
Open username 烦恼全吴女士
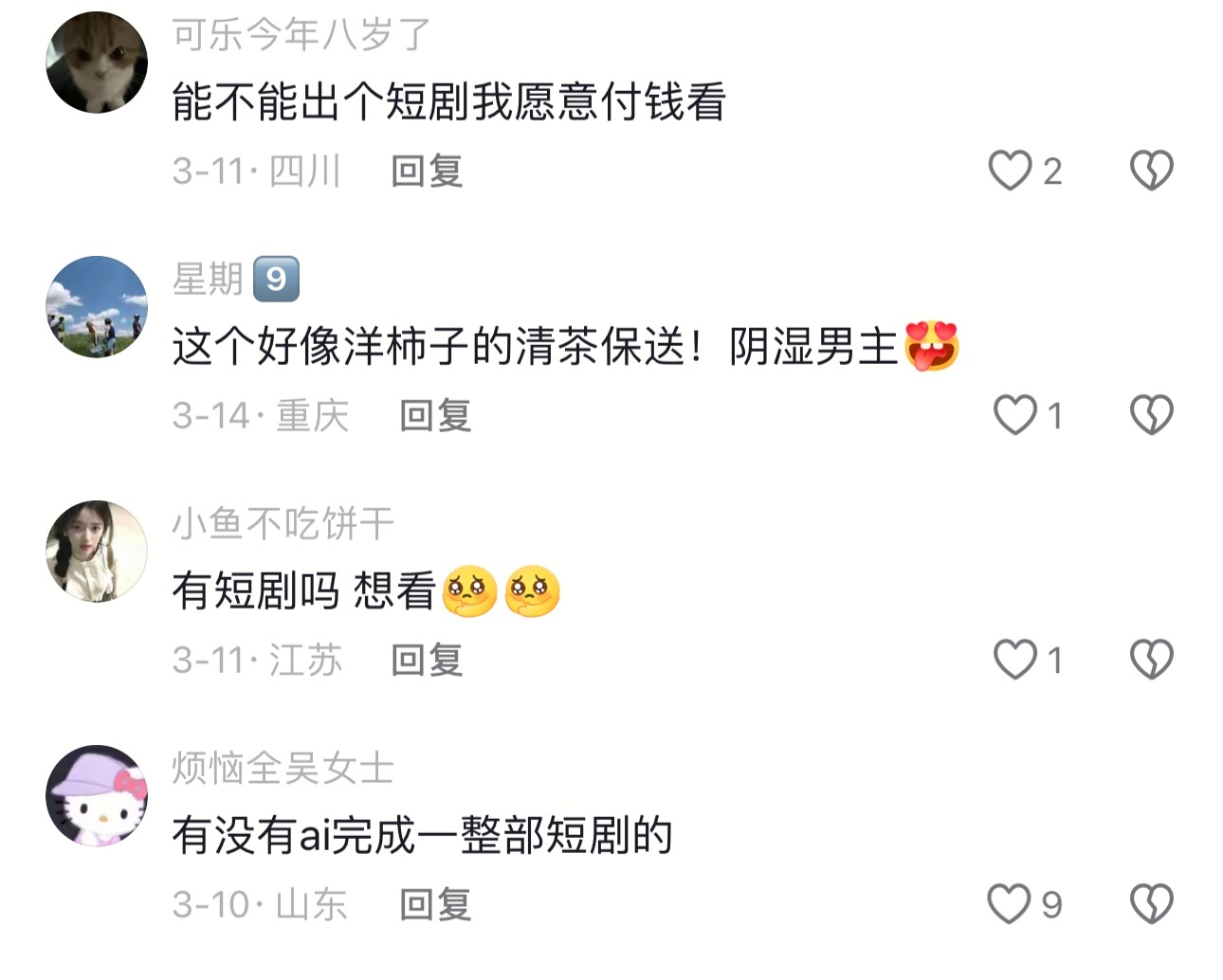point(283,768)
